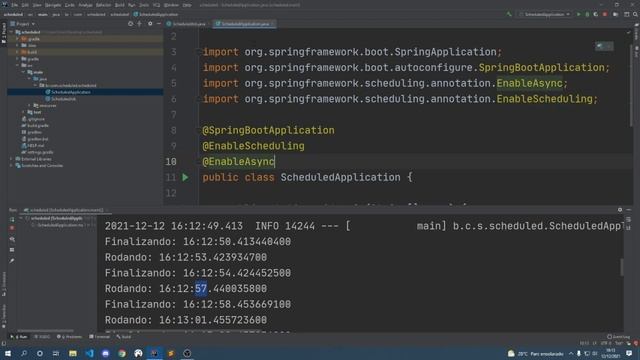Image resolution: width=640 pixels, height=360 pixels.
Task: Open Visual Studio Code from taskbar
Action: [x=89, y=353]
